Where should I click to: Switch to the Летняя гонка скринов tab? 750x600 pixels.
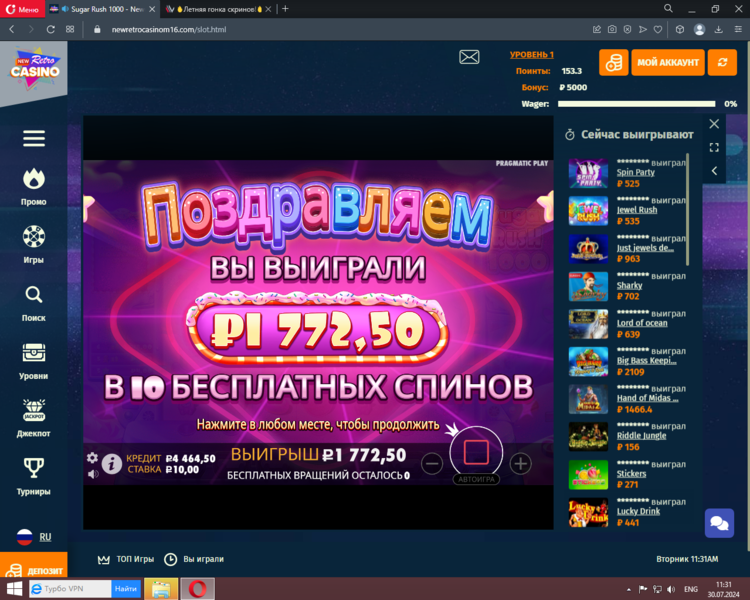[218, 9]
